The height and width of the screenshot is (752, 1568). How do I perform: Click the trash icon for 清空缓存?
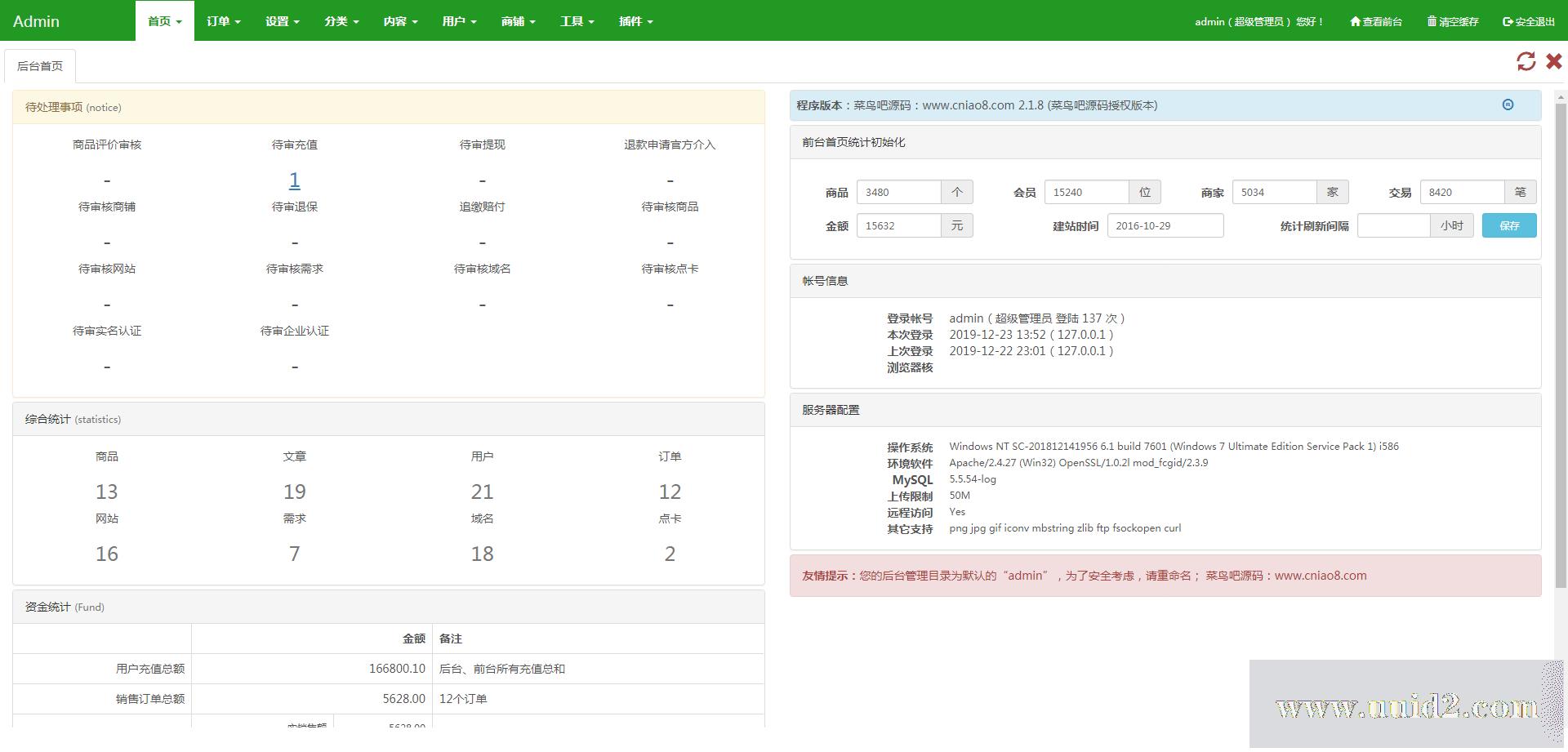click(x=1432, y=22)
